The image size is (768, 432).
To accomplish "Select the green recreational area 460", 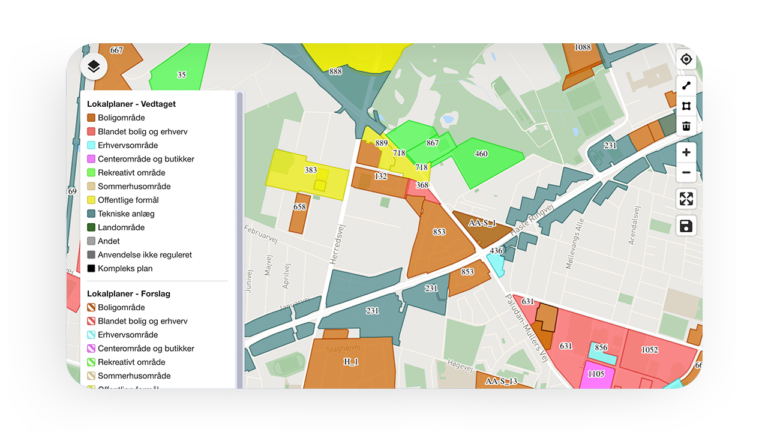I will click(484, 158).
